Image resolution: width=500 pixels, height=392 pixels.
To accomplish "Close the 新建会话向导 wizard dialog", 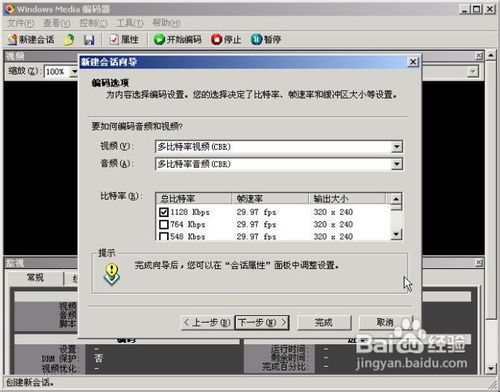I will click(x=413, y=62).
